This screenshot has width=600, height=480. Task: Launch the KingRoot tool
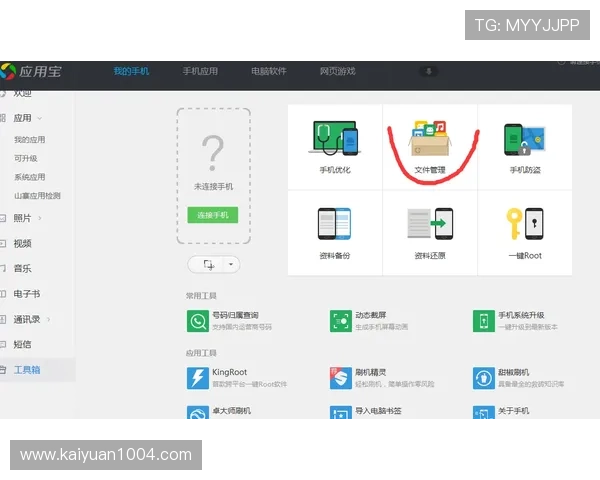[197, 377]
